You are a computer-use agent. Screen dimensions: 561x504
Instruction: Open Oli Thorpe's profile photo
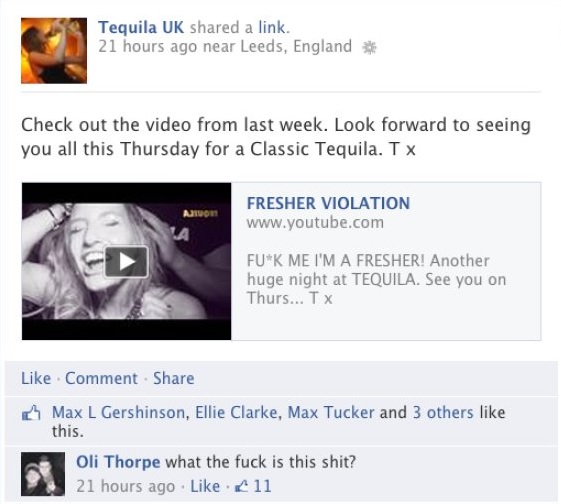(x=43, y=474)
